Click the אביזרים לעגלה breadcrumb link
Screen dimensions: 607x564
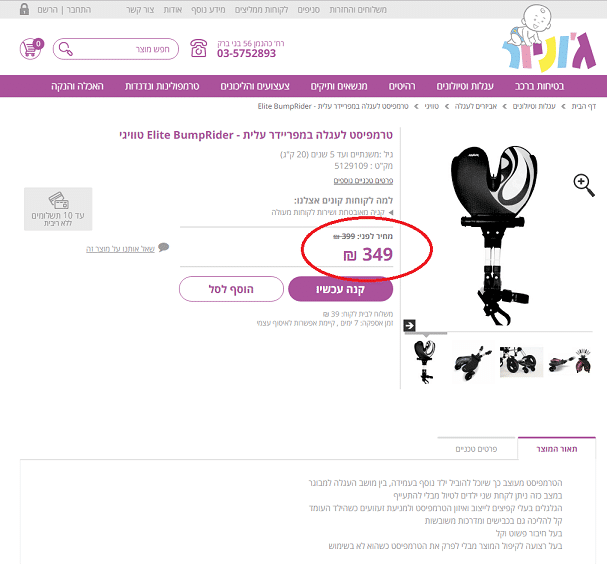pos(476,106)
